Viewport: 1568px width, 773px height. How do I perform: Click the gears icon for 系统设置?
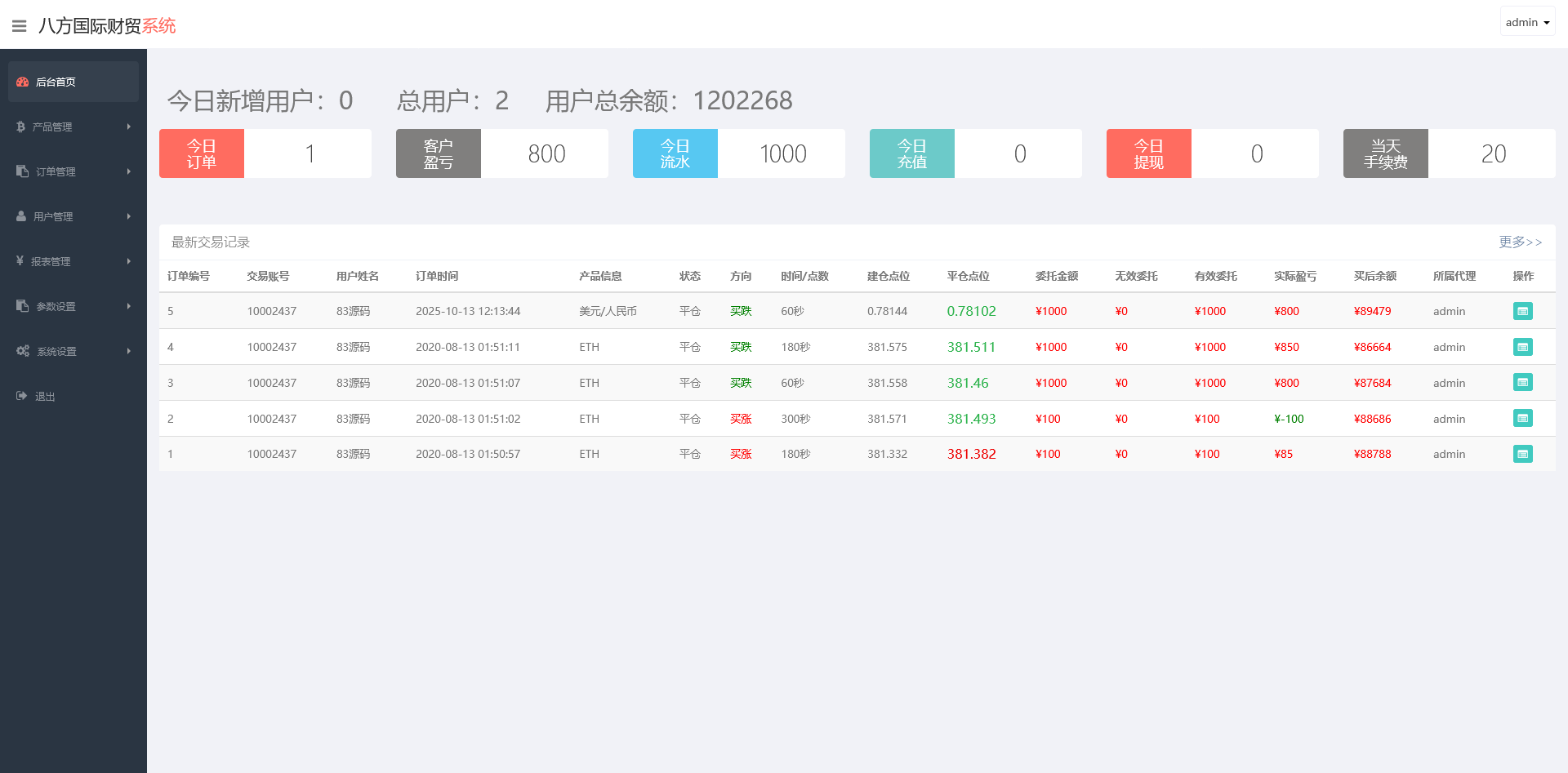coord(23,351)
